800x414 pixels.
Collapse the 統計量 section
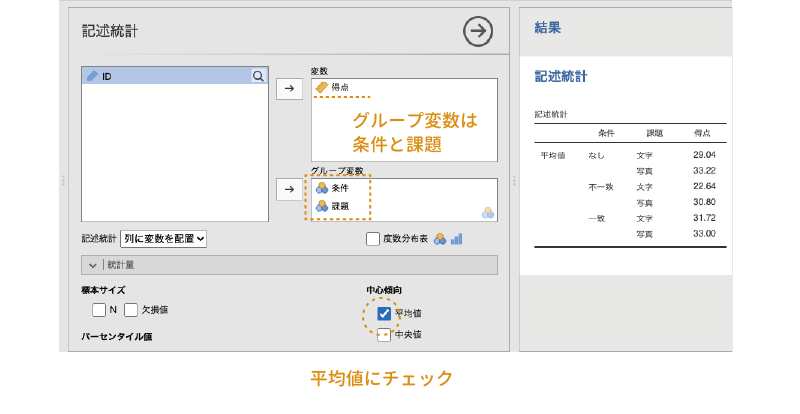(x=93, y=265)
